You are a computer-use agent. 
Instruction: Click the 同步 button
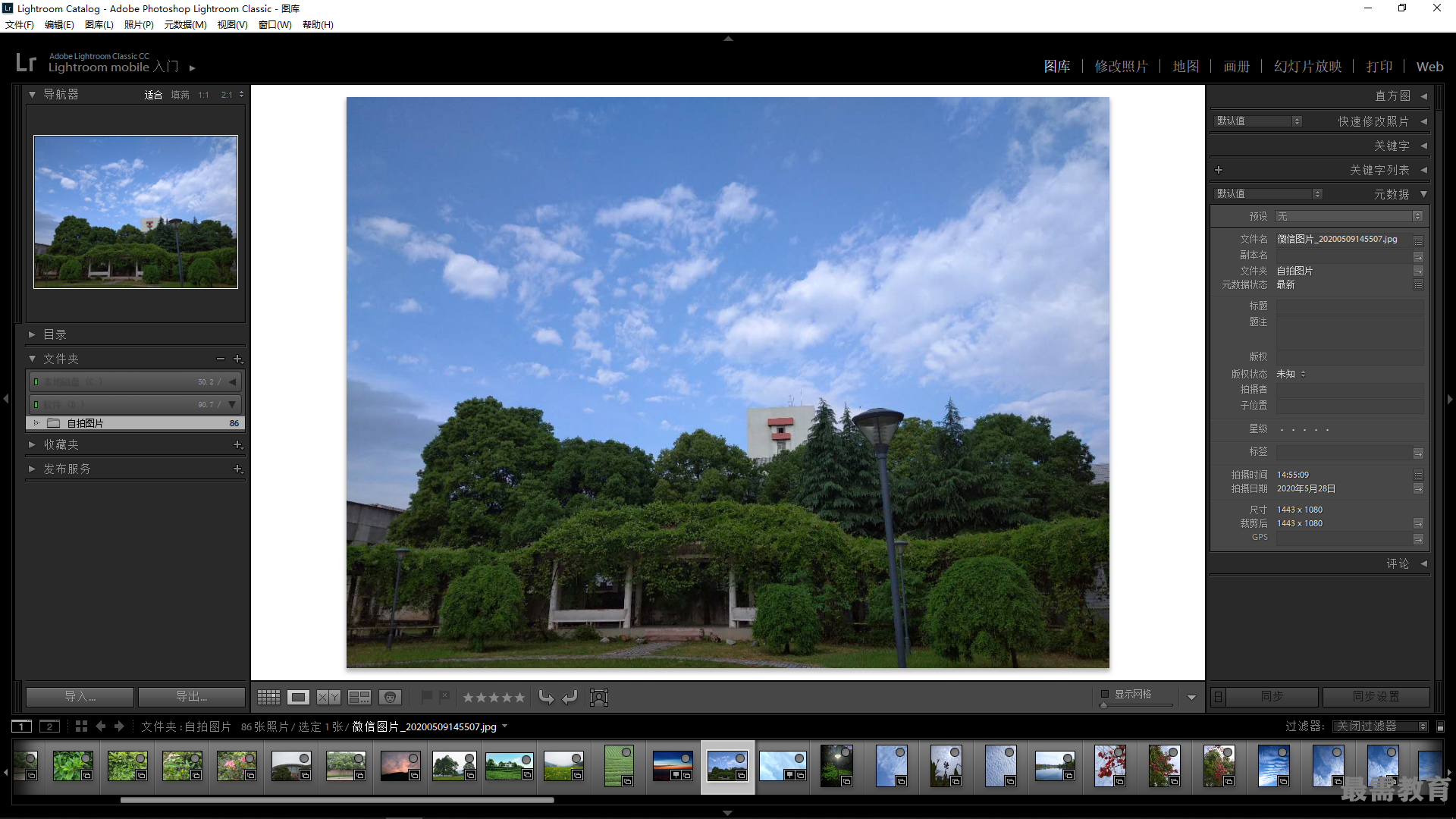point(1272,696)
